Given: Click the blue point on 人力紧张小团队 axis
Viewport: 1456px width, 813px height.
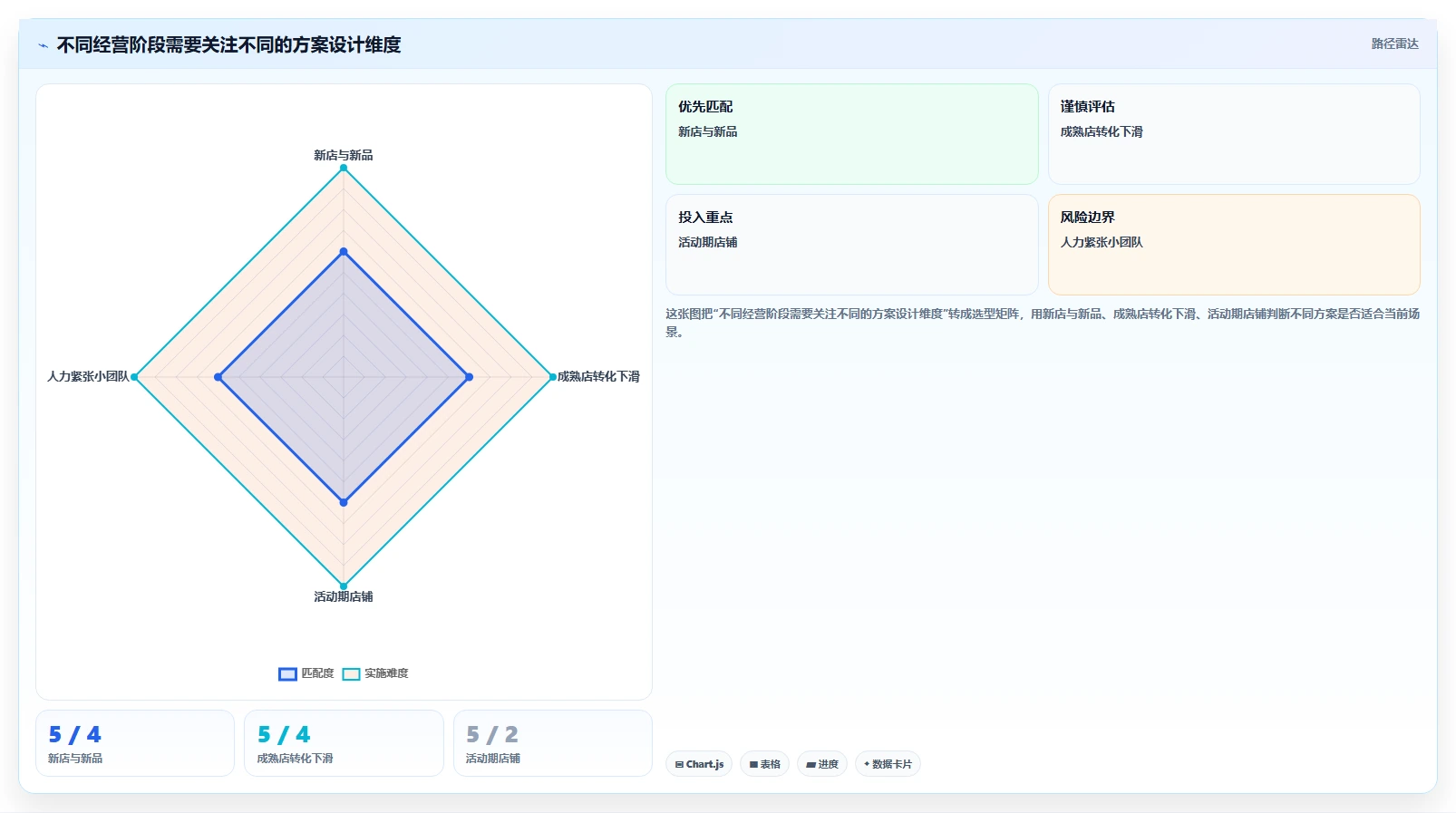Looking at the screenshot, I should click(x=218, y=377).
